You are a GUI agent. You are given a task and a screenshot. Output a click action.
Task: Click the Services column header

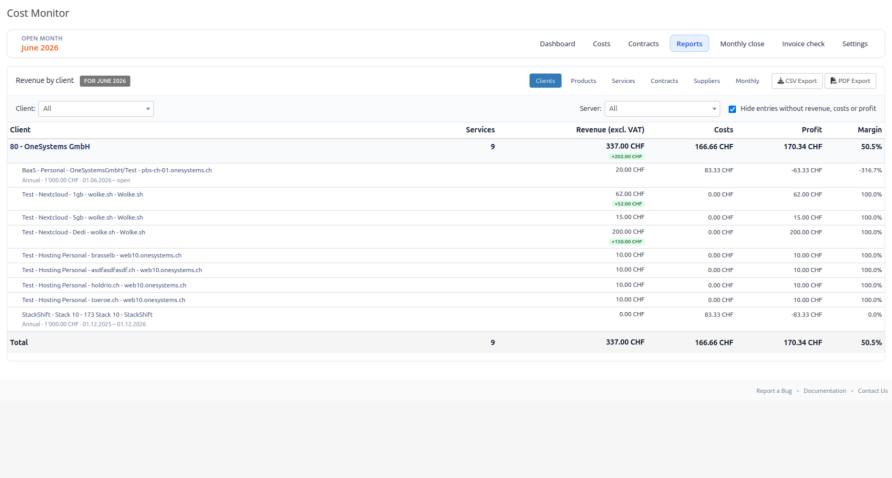click(x=480, y=130)
